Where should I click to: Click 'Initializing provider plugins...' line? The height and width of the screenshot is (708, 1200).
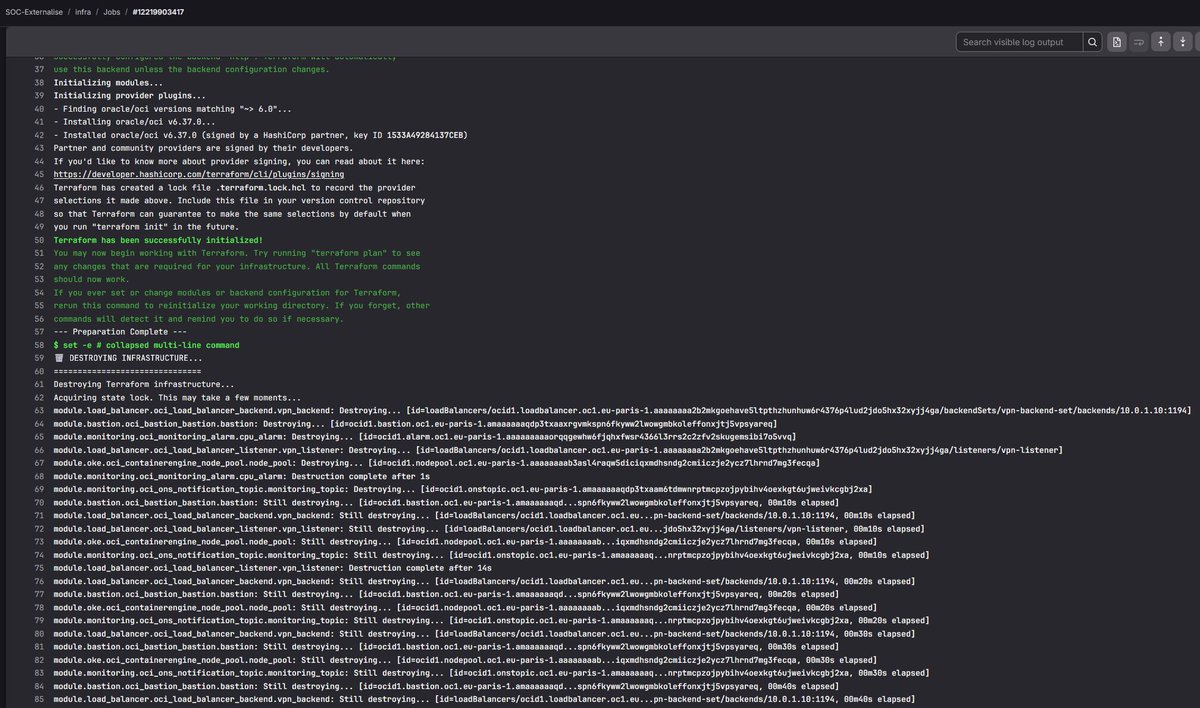pyautogui.click(x=128, y=95)
